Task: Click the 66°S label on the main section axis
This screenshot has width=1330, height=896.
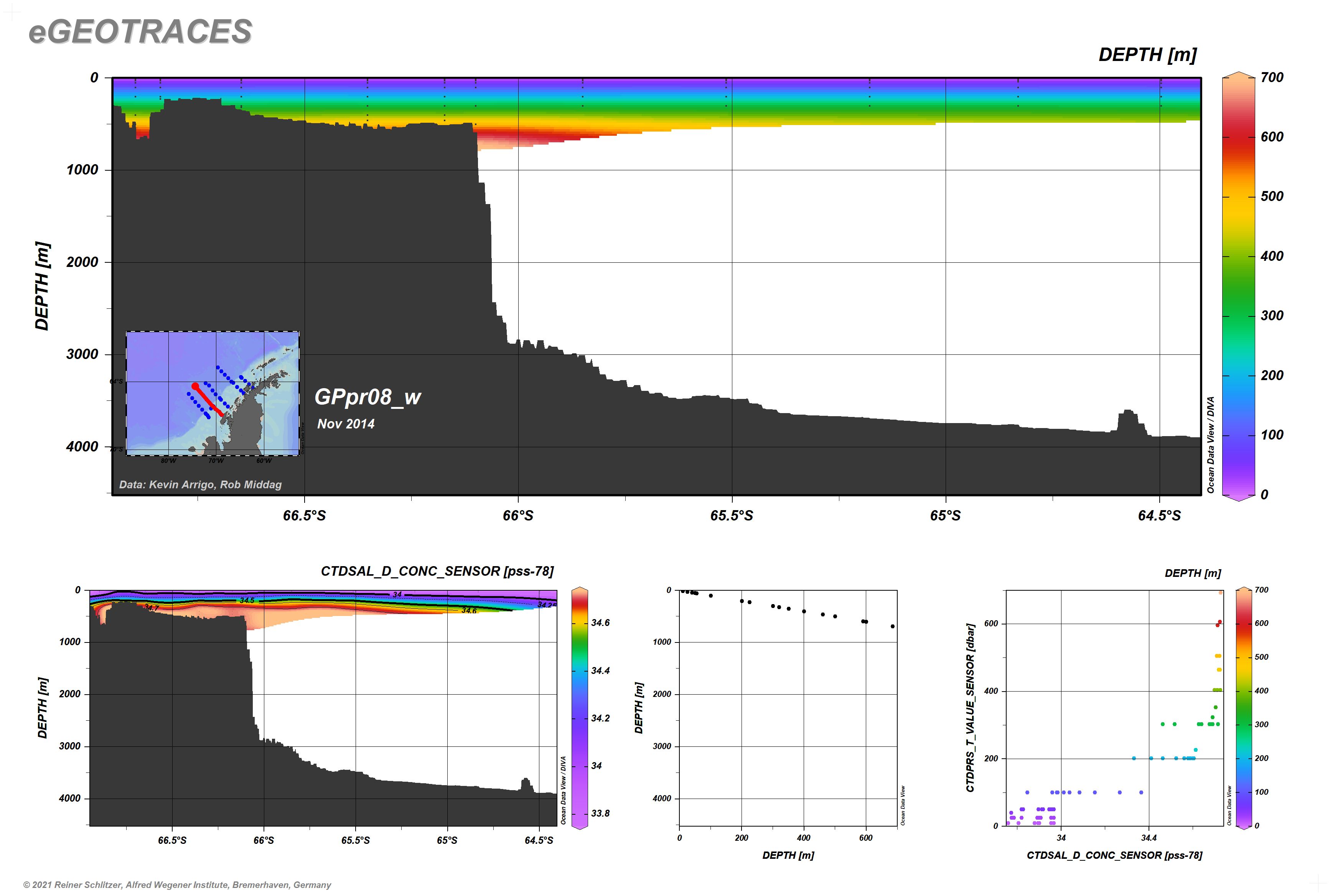Action: point(518,516)
